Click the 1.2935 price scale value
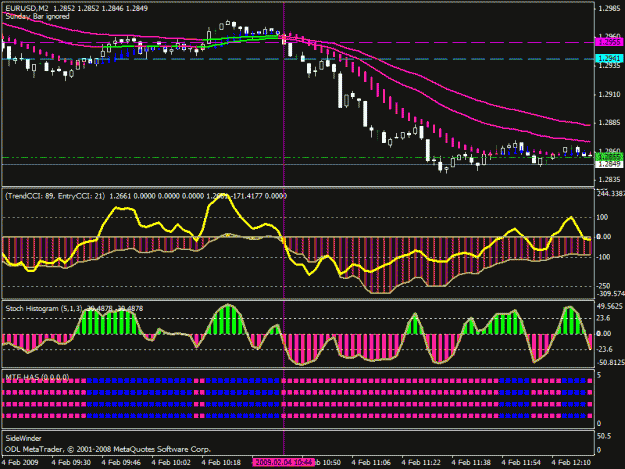The width and height of the screenshot is (625, 469). 610,66
